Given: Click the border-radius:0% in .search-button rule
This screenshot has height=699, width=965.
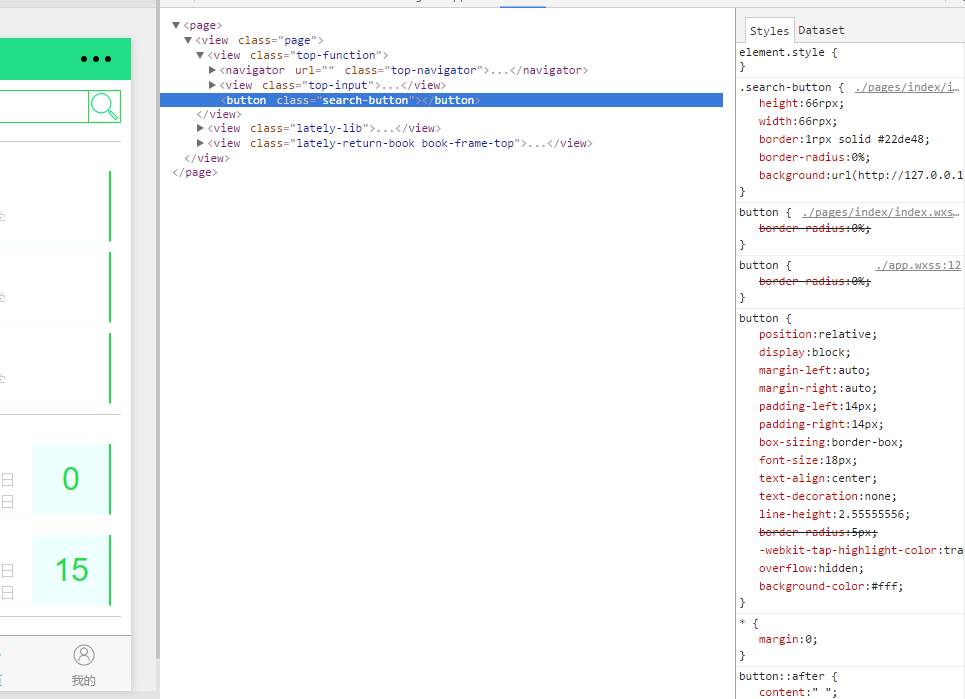Looking at the screenshot, I should coord(814,158).
